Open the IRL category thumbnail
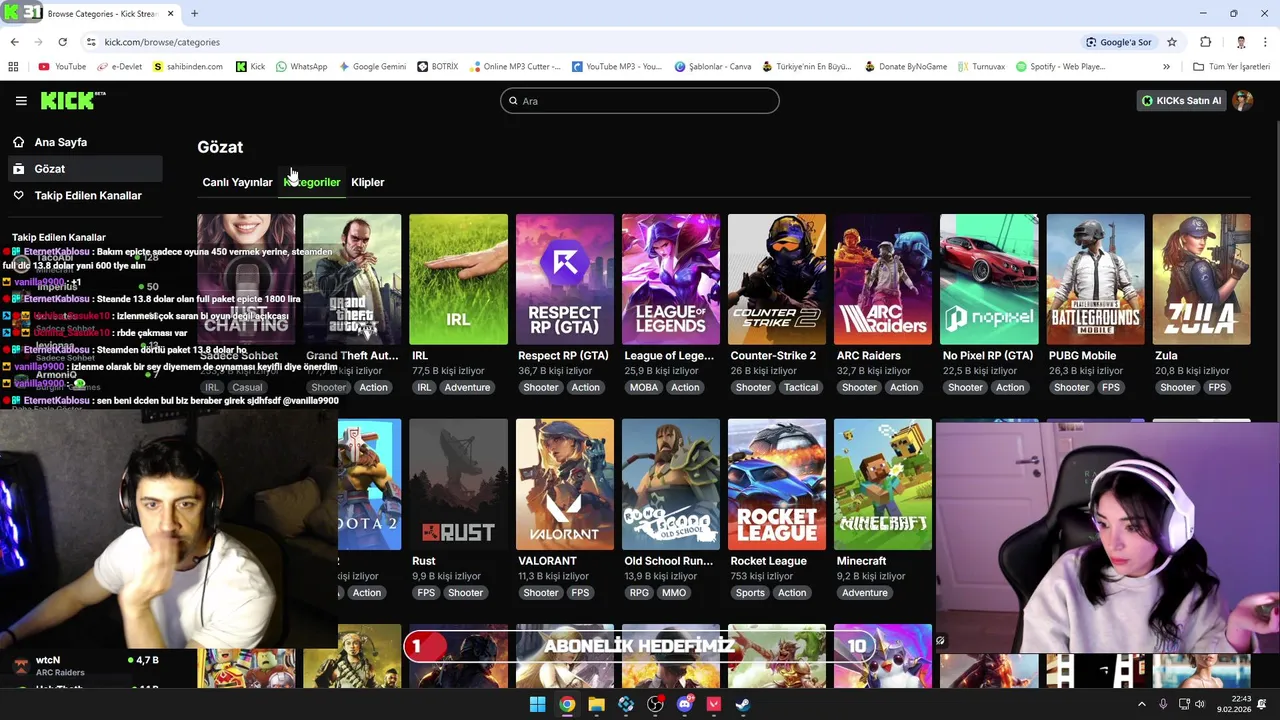The image size is (1280, 720). point(458,279)
